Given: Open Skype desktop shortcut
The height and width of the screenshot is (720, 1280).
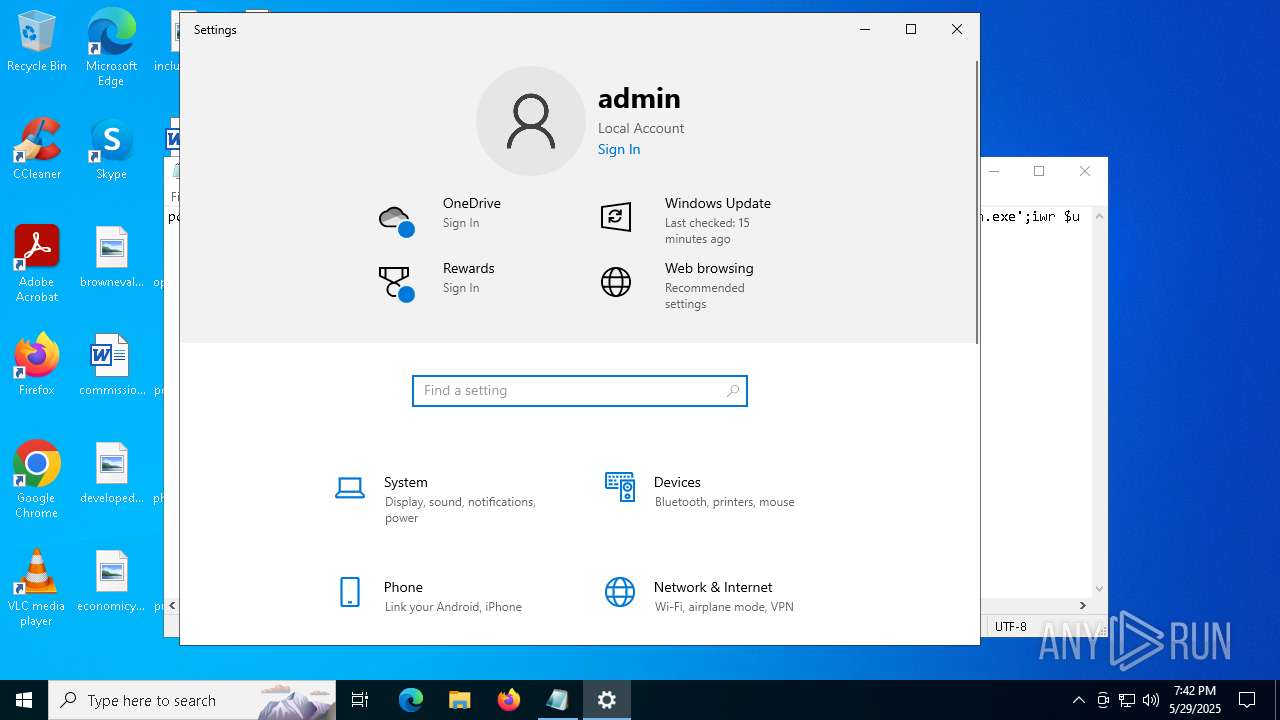Looking at the screenshot, I should (x=111, y=150).
